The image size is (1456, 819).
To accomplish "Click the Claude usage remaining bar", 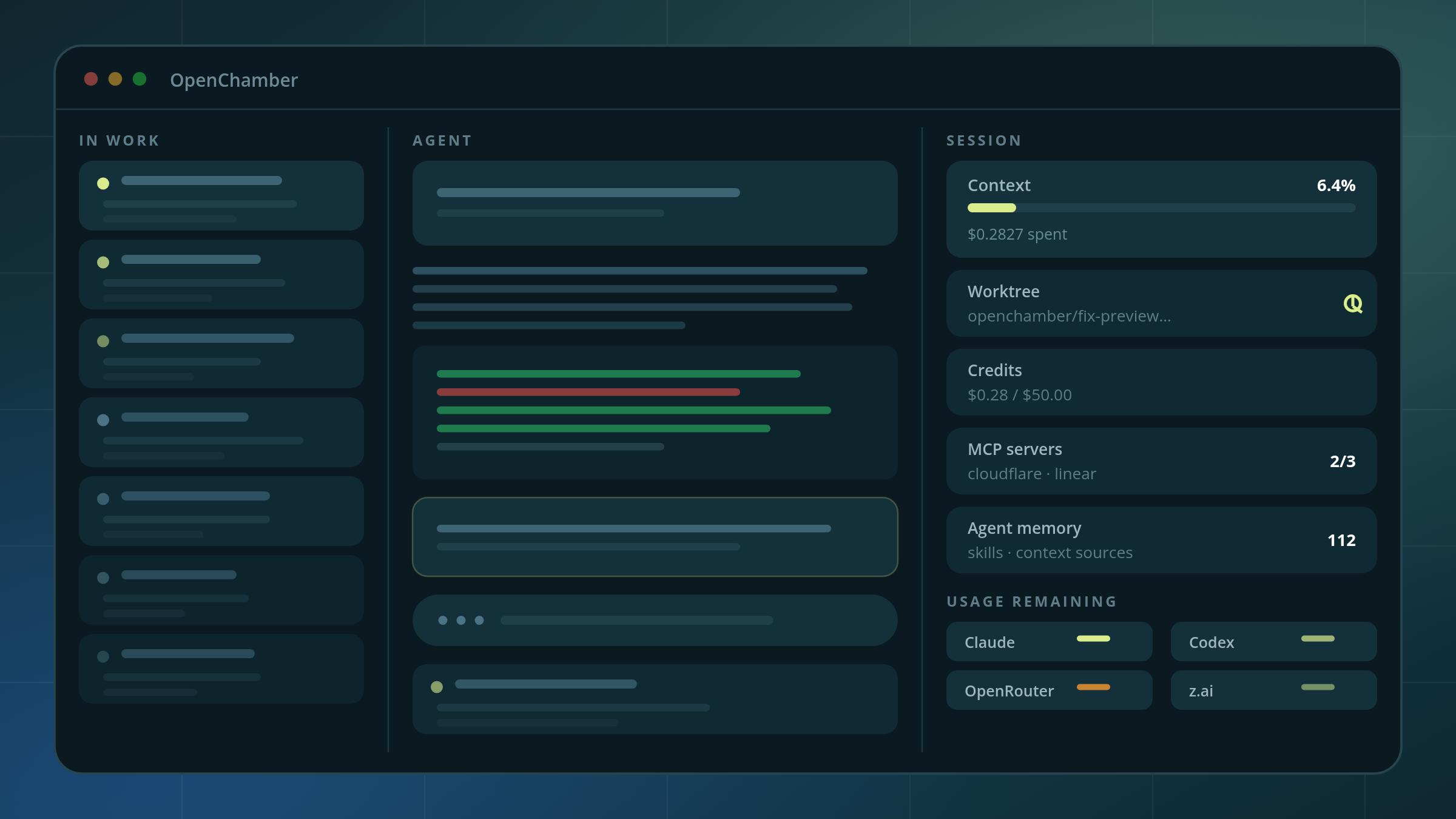I will [x=1093, y=638].
